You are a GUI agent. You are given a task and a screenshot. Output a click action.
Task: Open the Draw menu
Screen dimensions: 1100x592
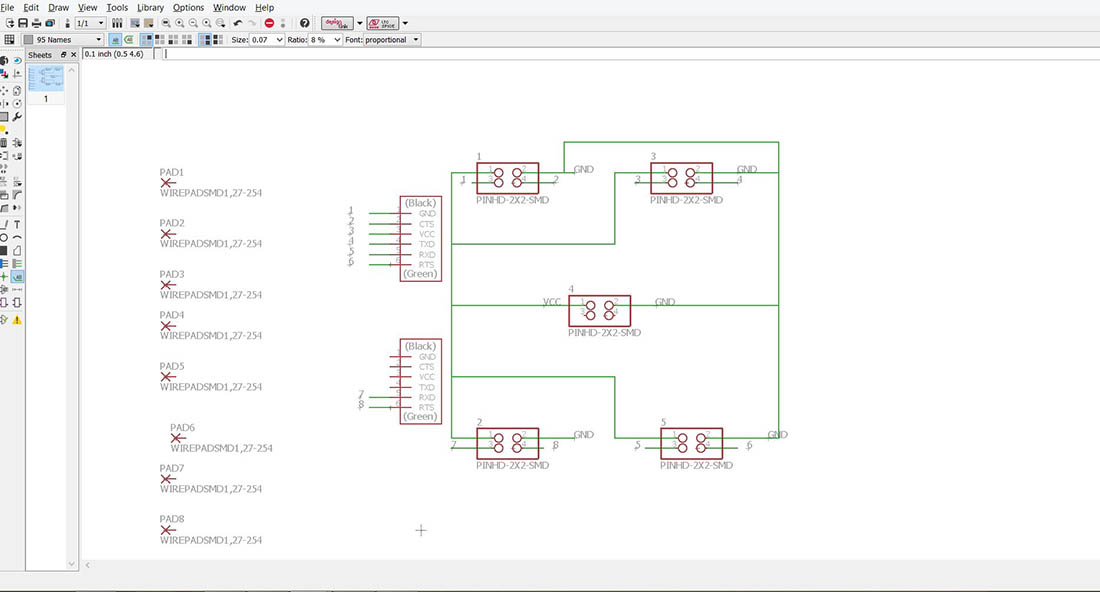[58, 7]
